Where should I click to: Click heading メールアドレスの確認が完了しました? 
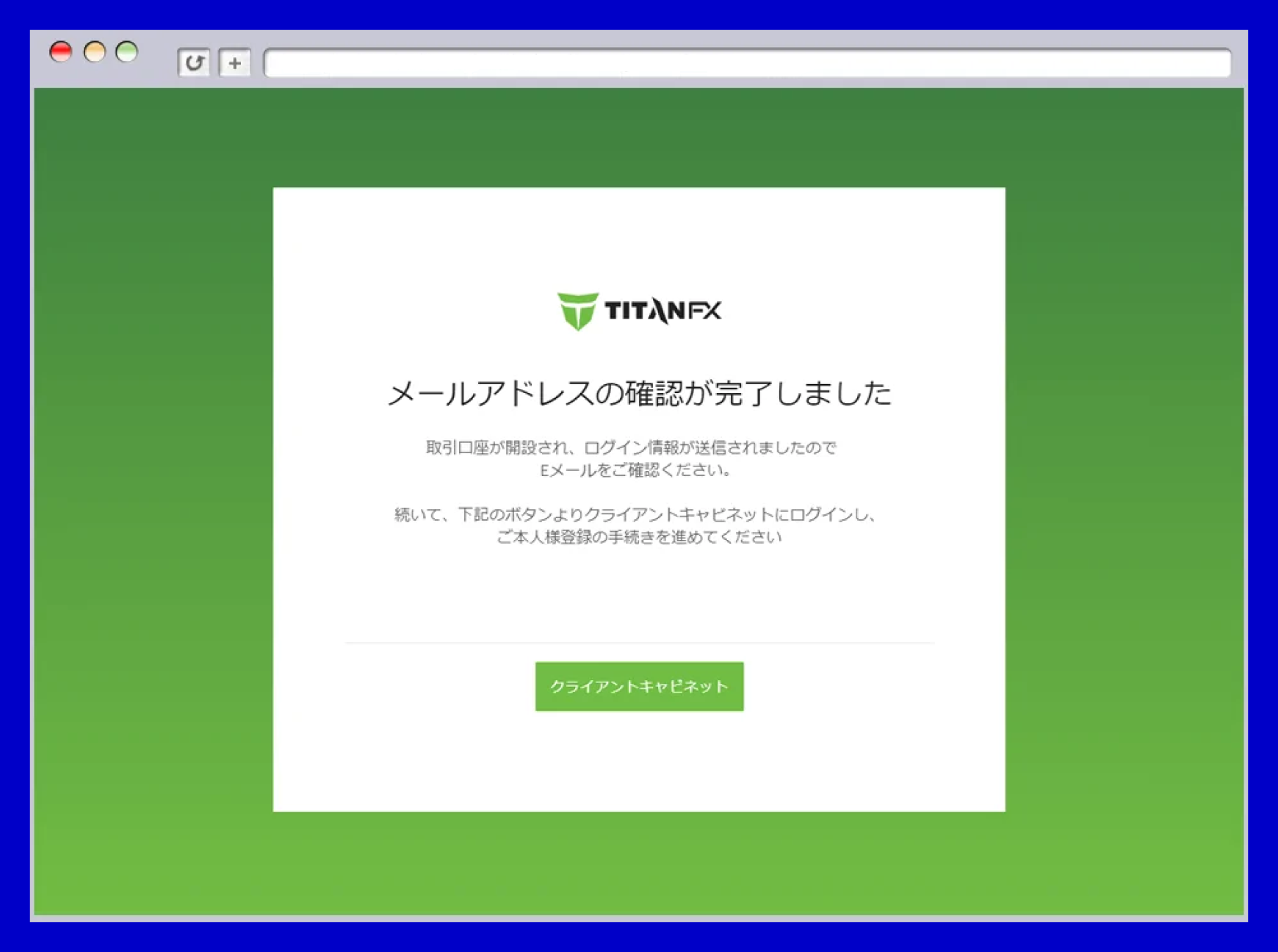coord(639,394)
